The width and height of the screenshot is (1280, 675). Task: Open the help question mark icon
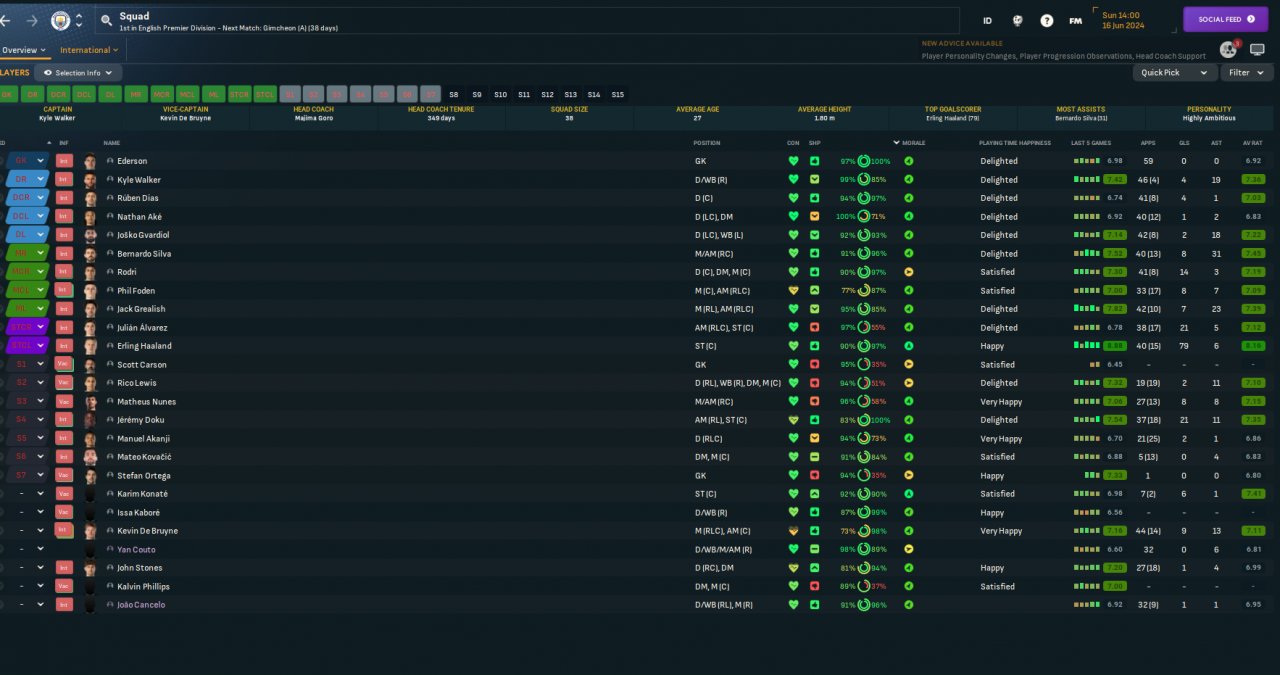click(1047, 20)
